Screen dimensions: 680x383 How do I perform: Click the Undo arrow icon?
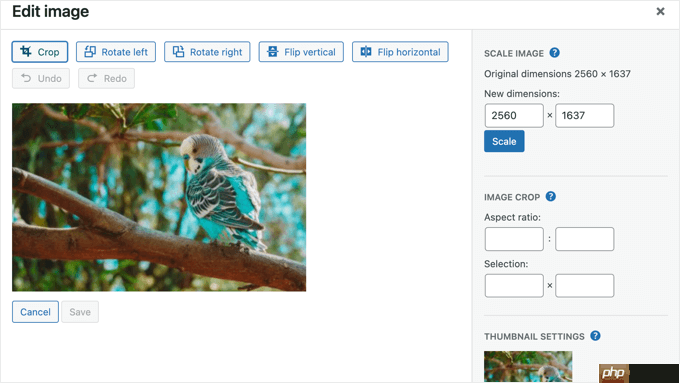click(26, 78)
